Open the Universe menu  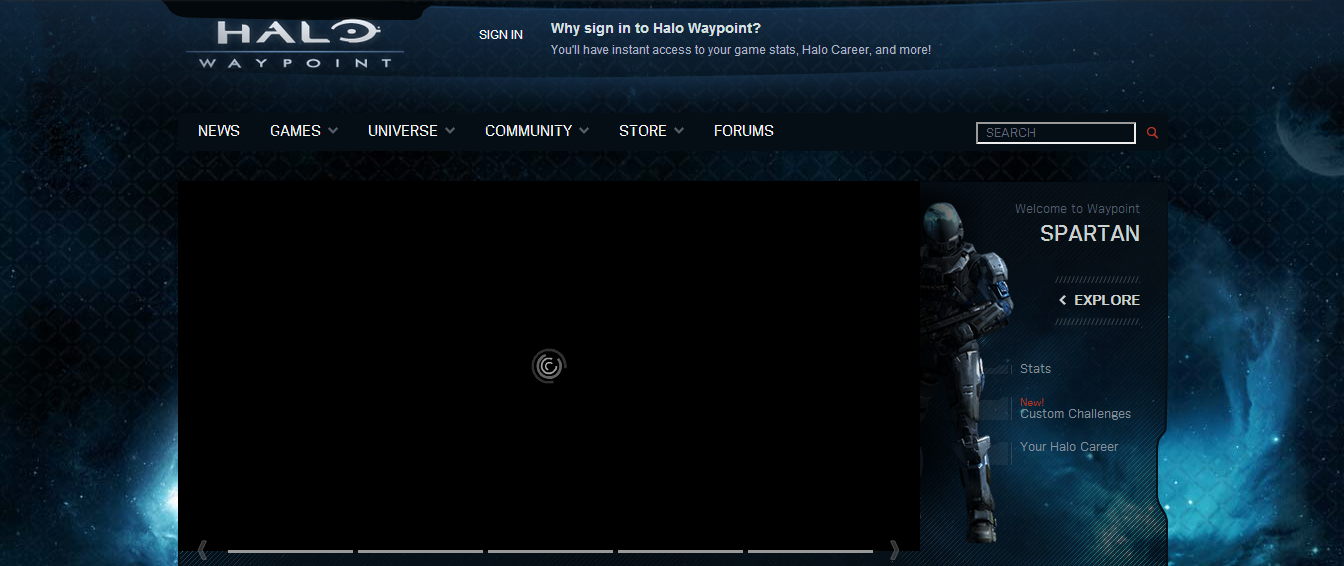click(x=403, y=131)
